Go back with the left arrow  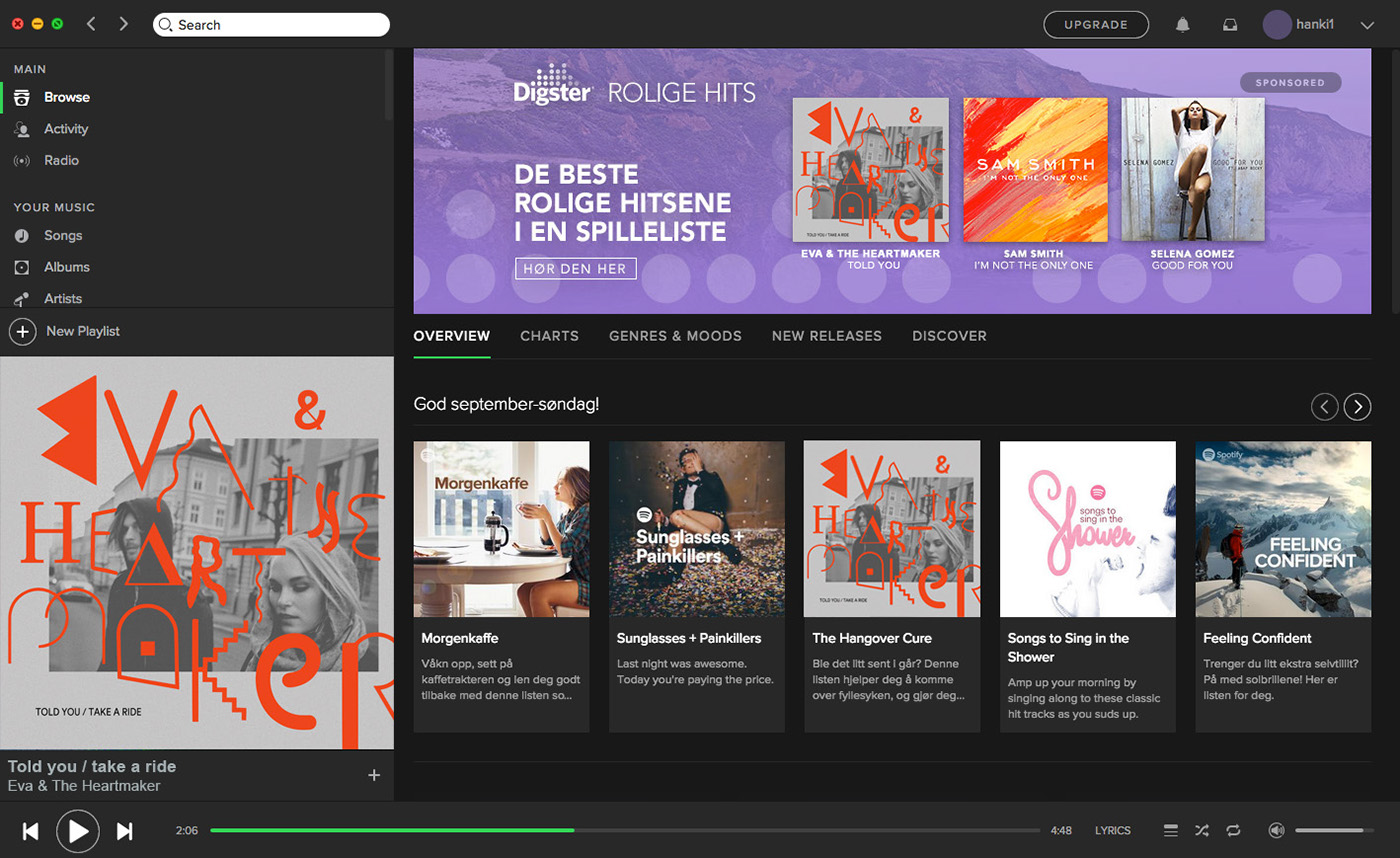pos(91,24)
